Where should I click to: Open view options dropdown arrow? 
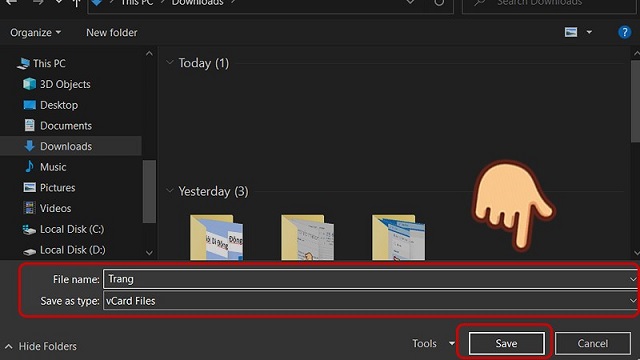589,32
